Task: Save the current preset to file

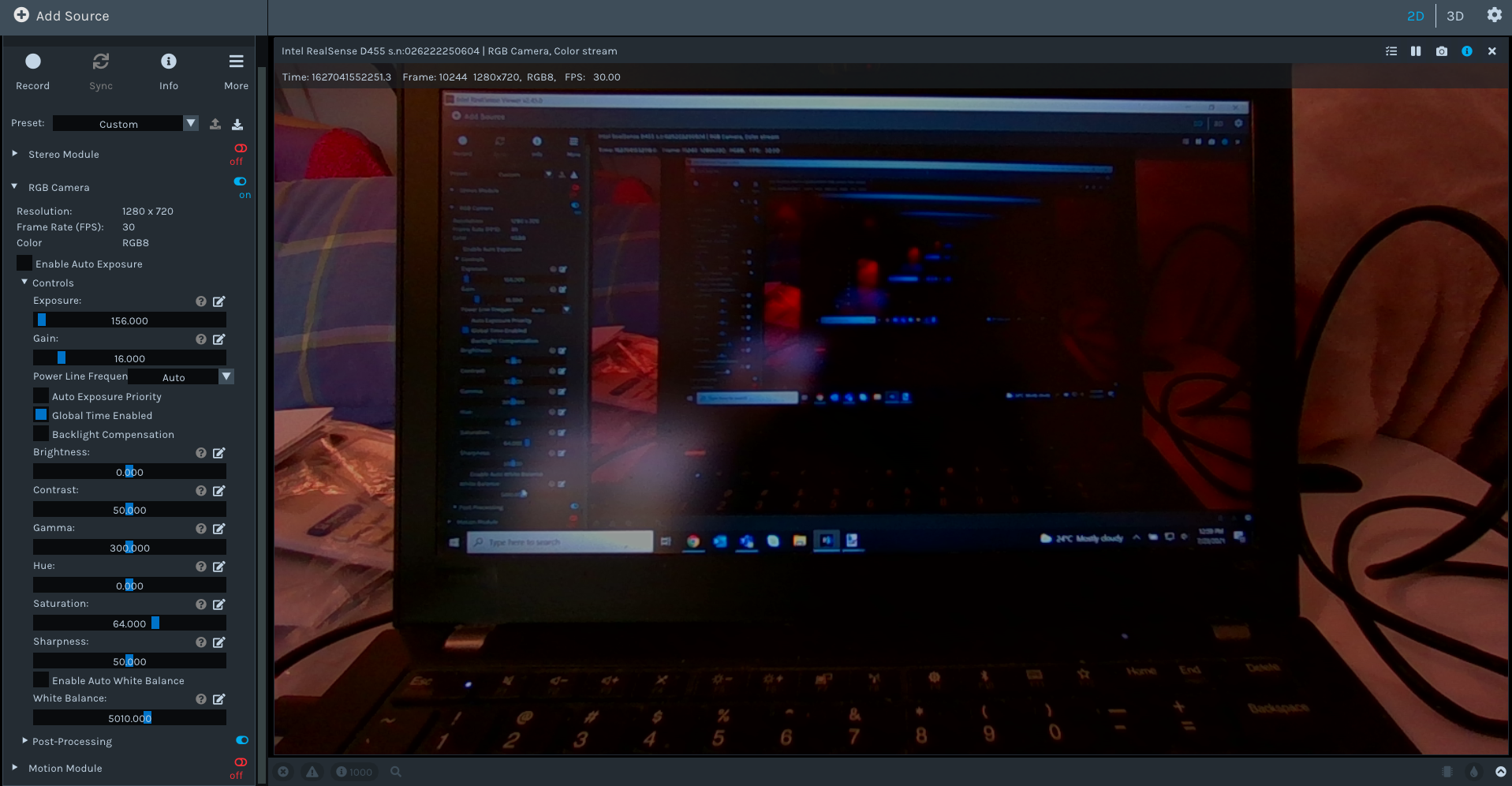Action: pyautogui.click(x=237, y=124)
